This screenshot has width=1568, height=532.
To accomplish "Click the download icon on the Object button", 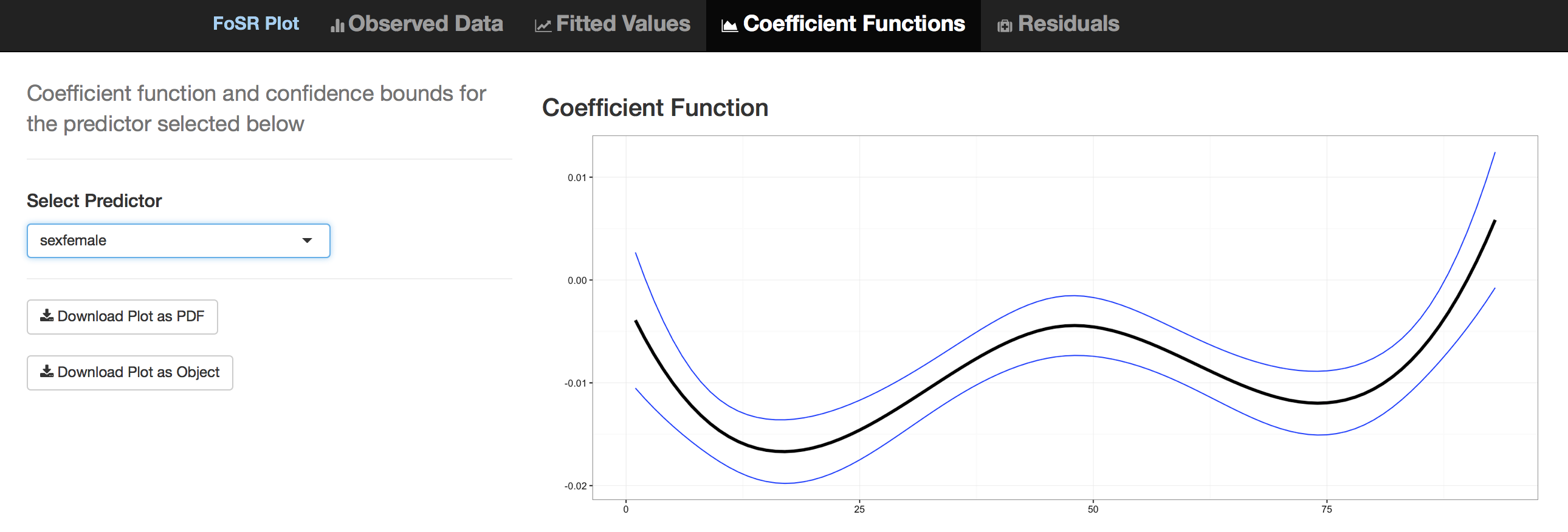I will coord(47,372).
